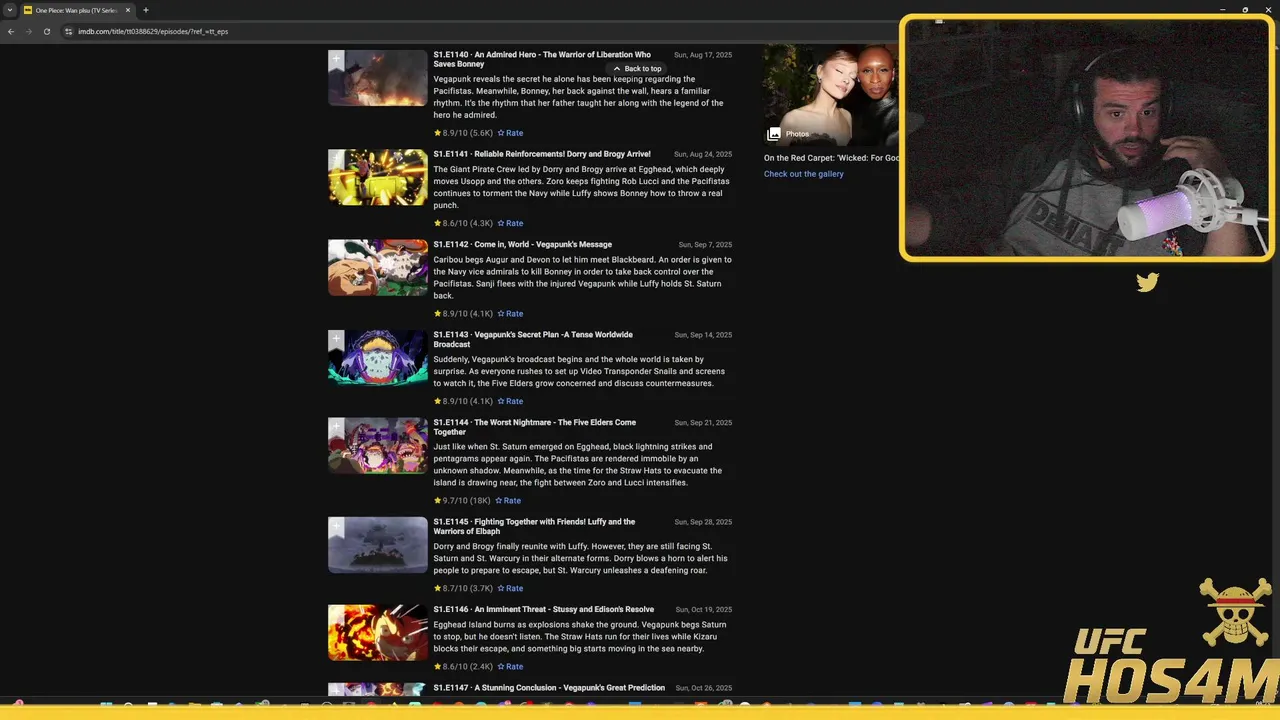Open episode title S1.E1141 Reliable Reinforcements
The image size is (1280, 720).
tap(542, 154)
